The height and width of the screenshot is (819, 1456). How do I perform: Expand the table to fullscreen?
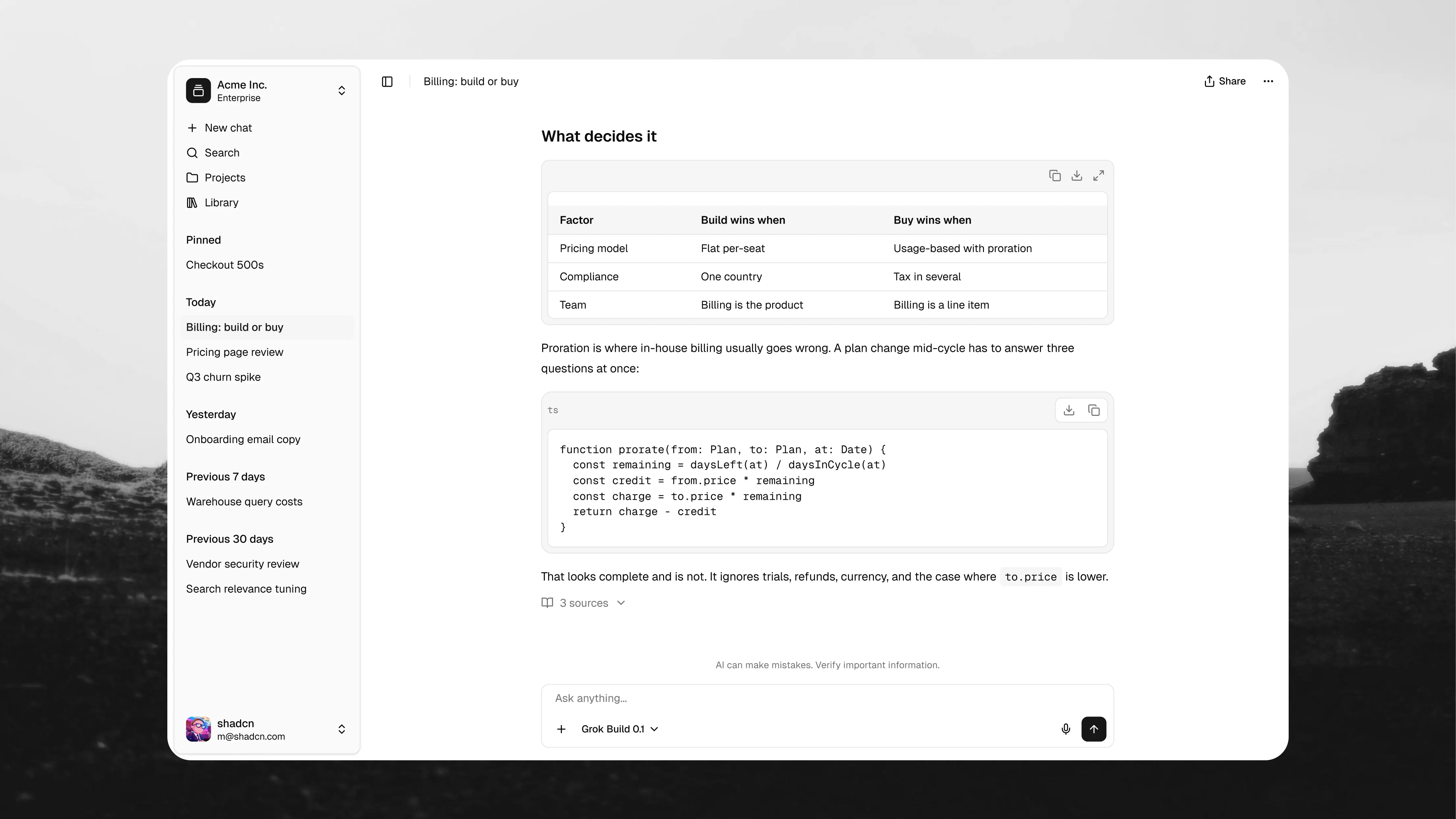(x=1098, y=176)
